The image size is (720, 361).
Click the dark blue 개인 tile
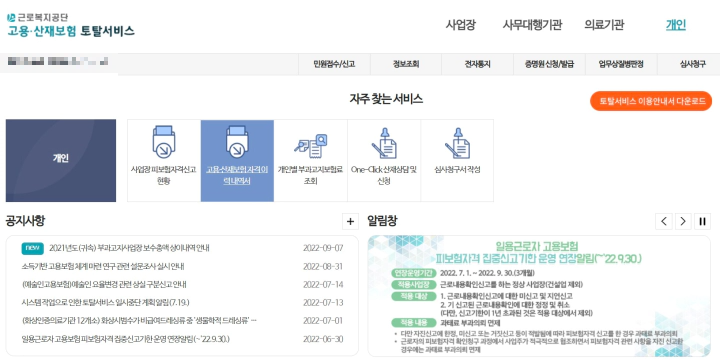(x=61, y=160)
